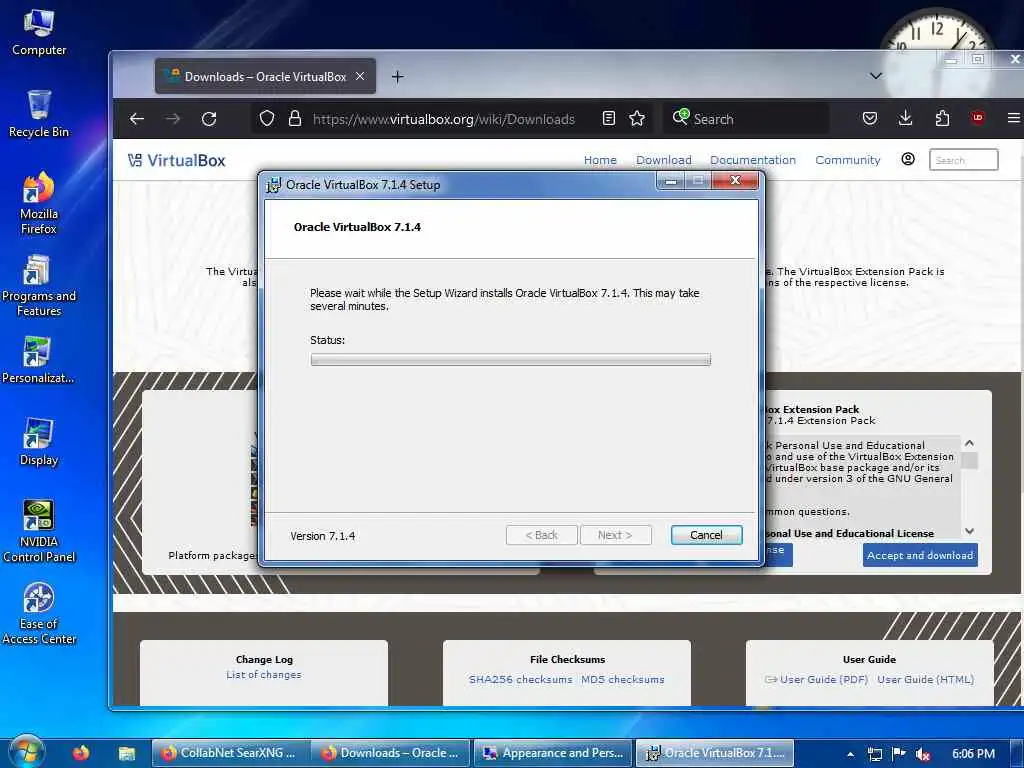Click the Firefox forward arrow
Image resolution: width=1024 pixels, height=768 pixels.
pyautogui.click(x=172, y=119)
